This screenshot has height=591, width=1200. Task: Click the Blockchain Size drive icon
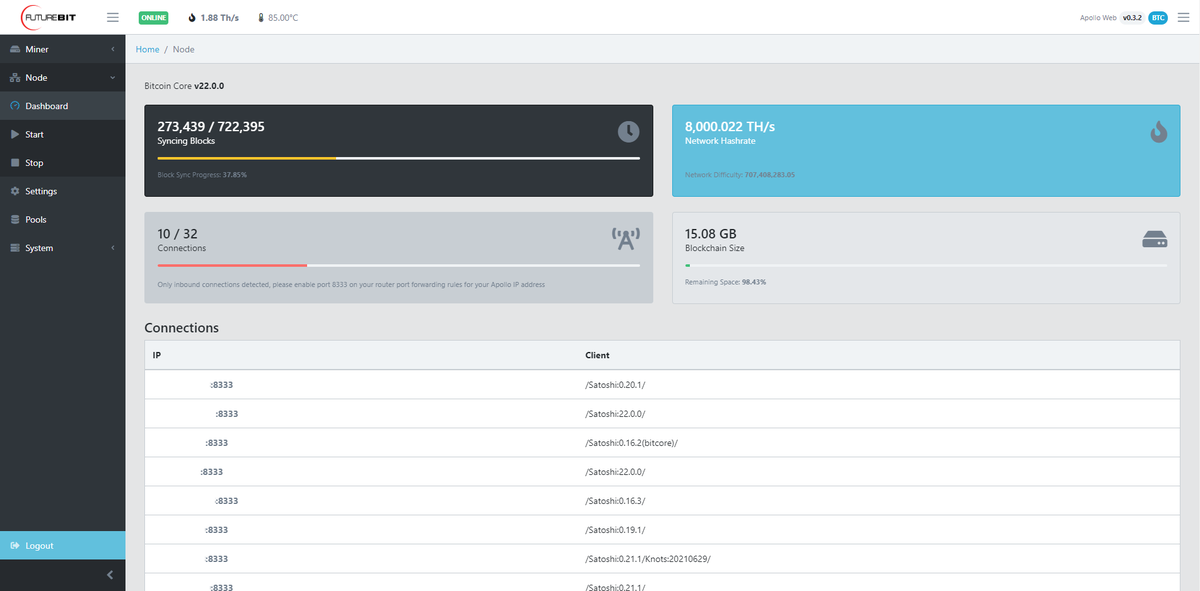[x=1155, y=240]
